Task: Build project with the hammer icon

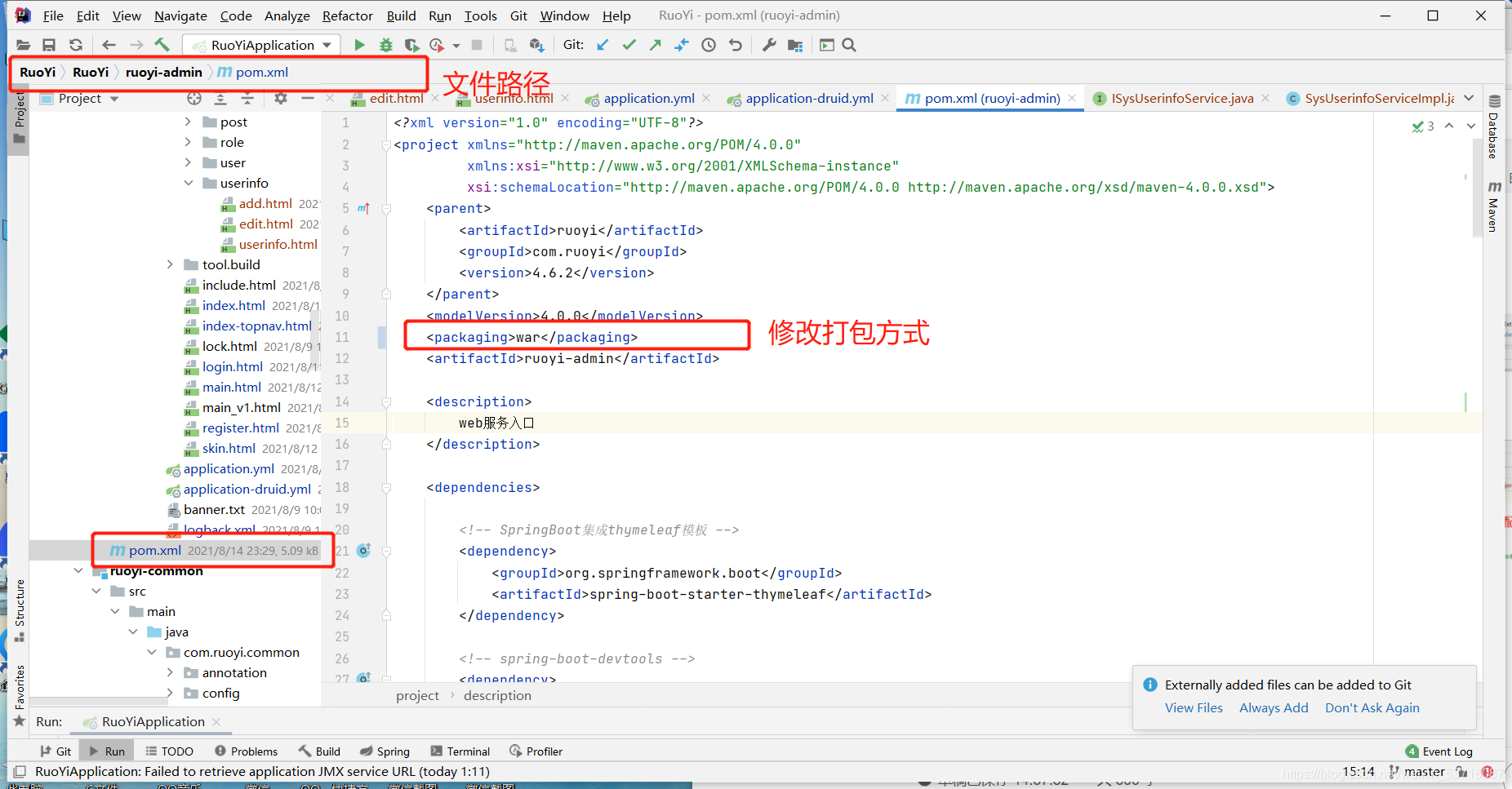Action: [x=162, y=45]
